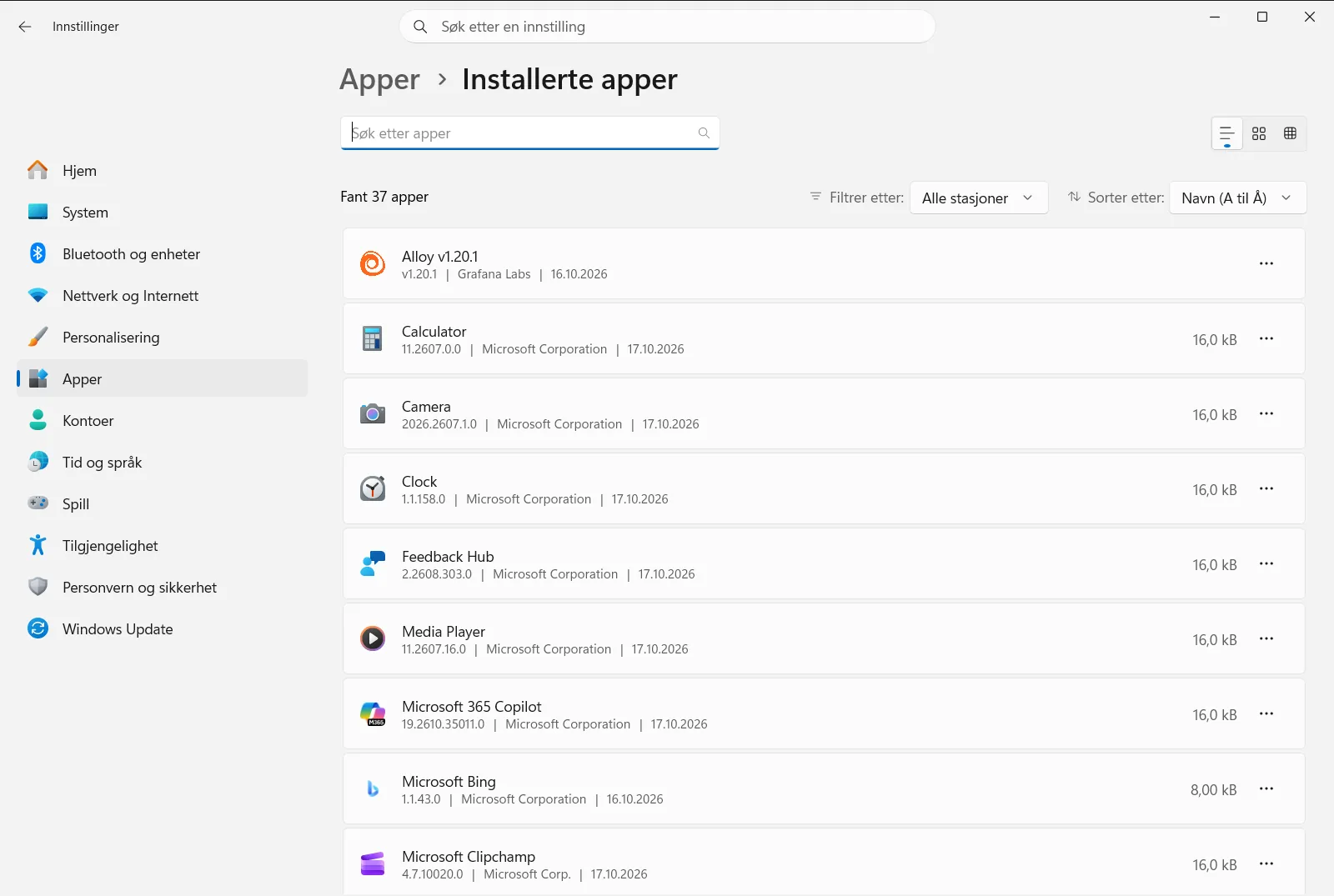1334x896 pixels.
Task: Open more options for Media Player
Action: (1266, 638)
